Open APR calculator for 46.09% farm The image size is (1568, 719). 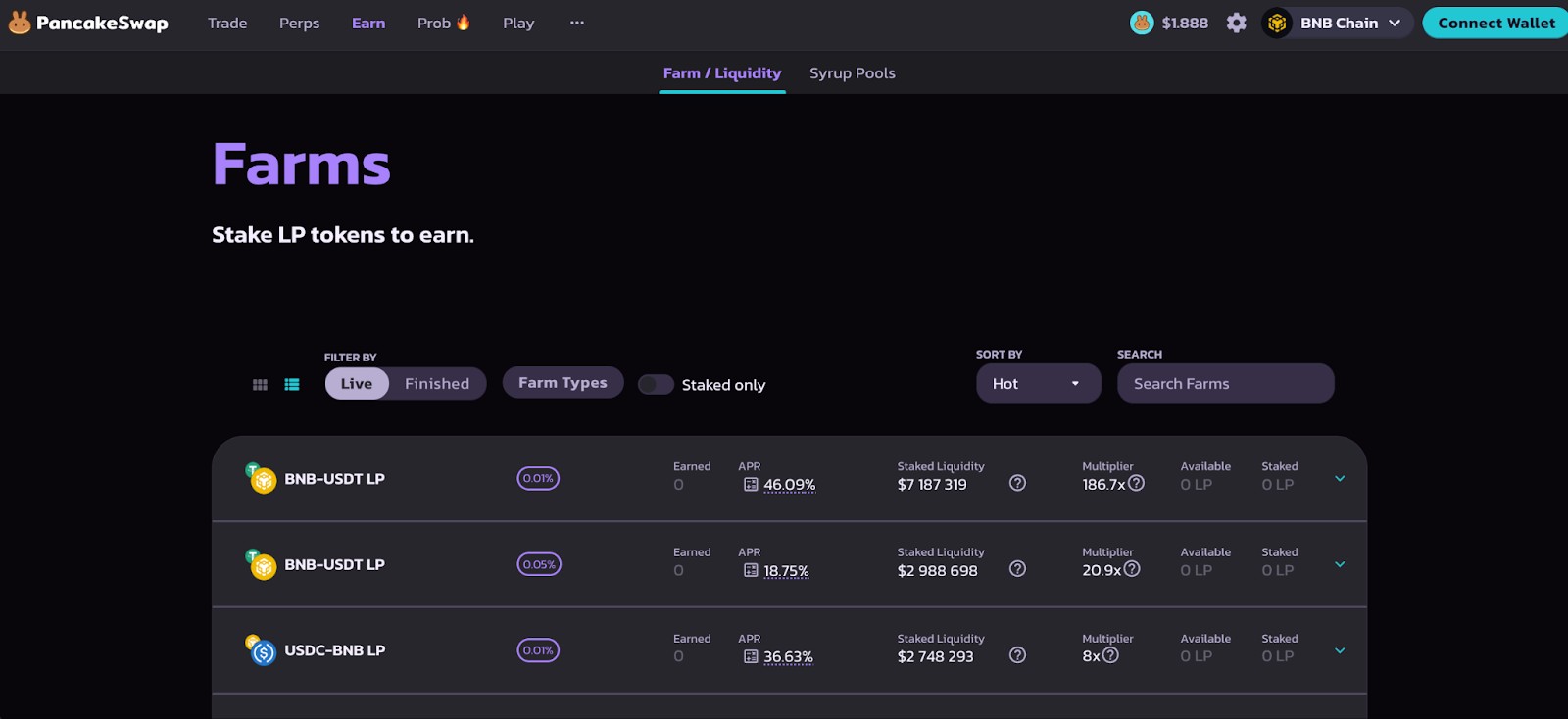point(751,485)
